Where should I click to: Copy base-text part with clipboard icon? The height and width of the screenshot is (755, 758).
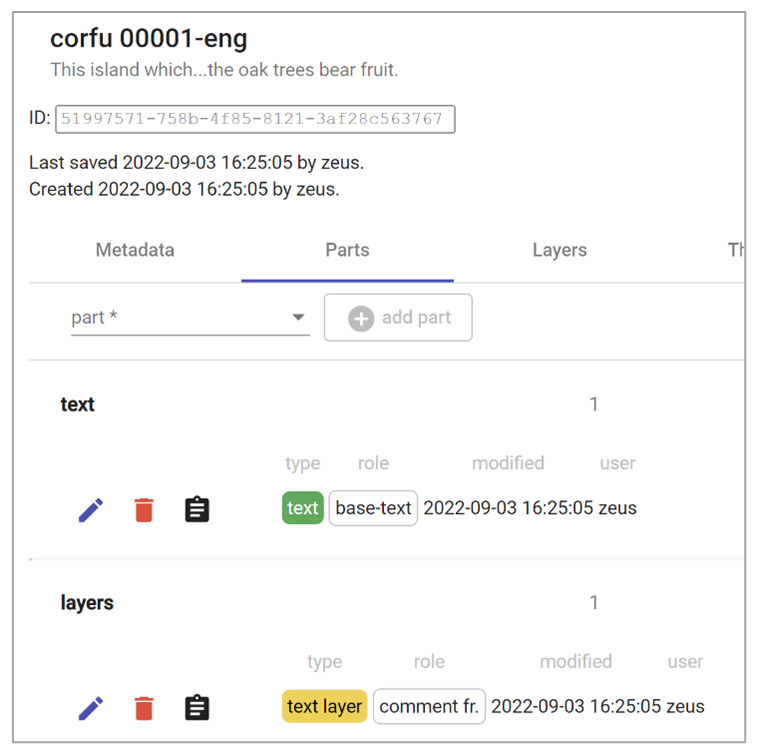(197, 509)
